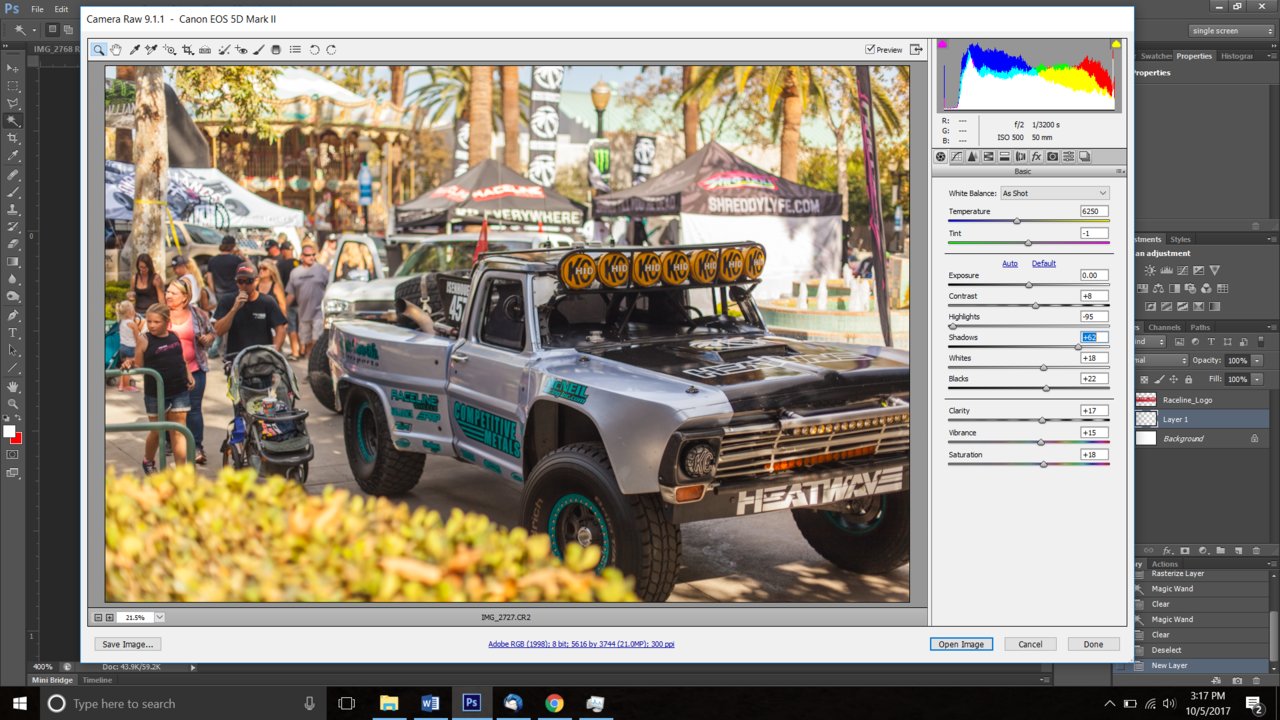
Task: Select the Color Sampler tool
Action: click(x=151, y=50)
